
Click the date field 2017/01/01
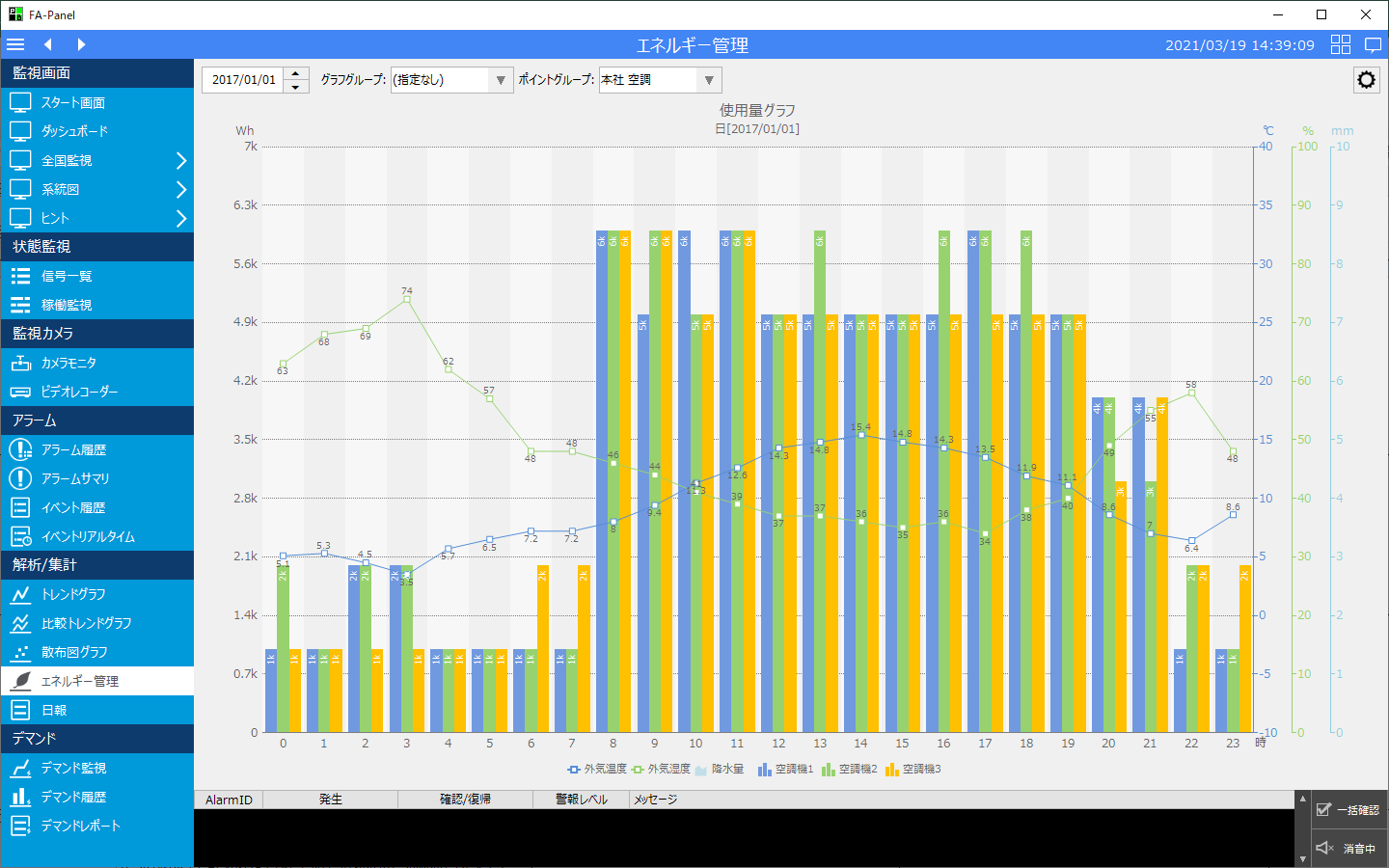pos(243,80)
